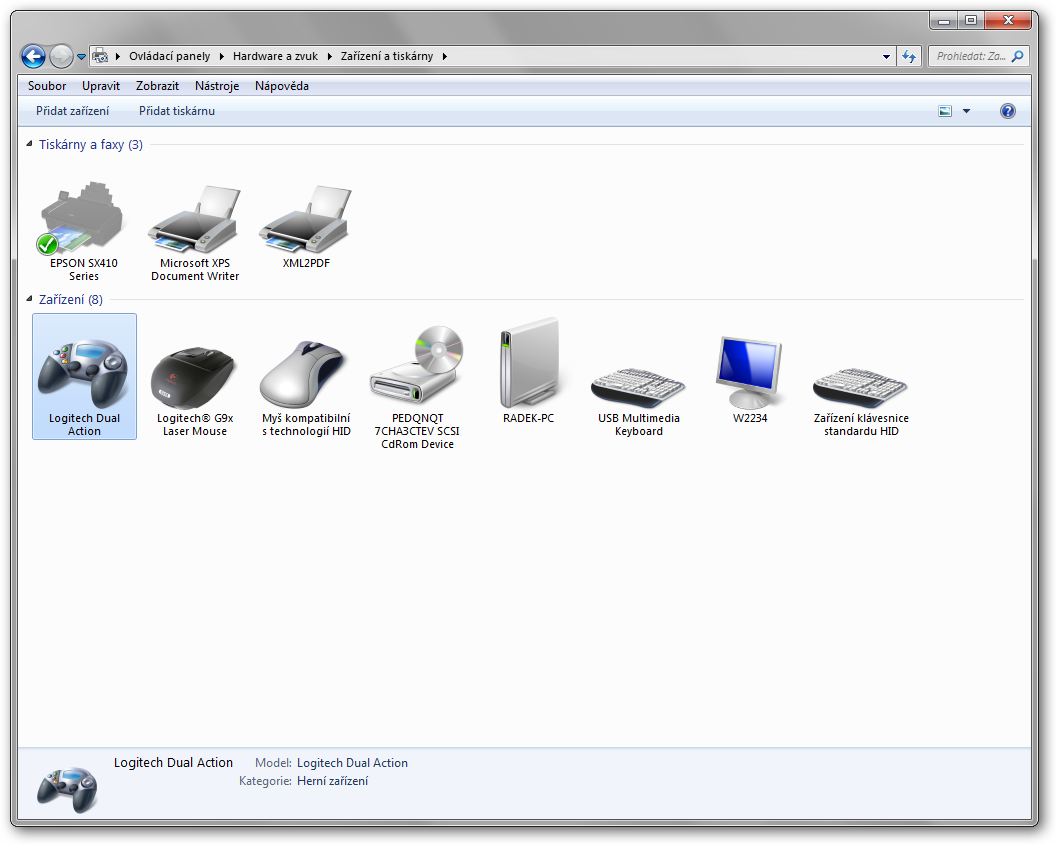Expand the address bar history dropdown
1057x845 pixels.
[x=886, y=57]
